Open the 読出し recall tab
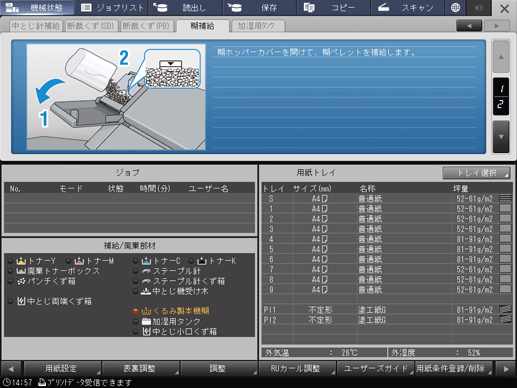Screen dimensions: 517x388 [x=185, y=7]
